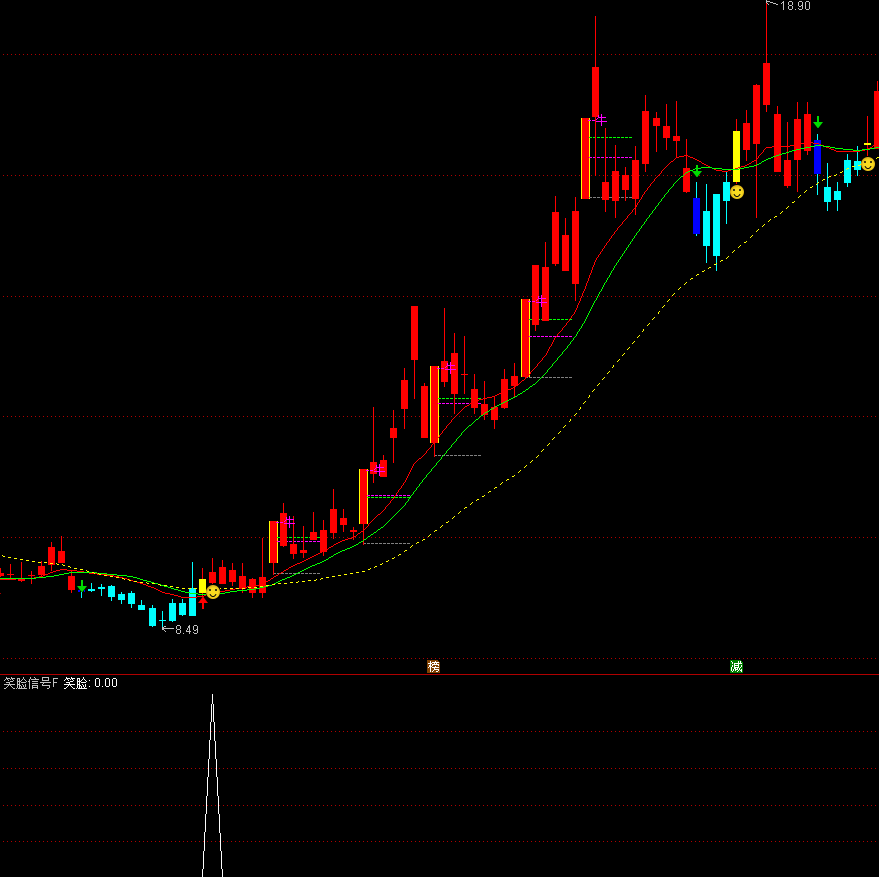Screen dimensions: 879x877
Task: Click the cyan candle at the 8.49 low
Action: [x=153, y=616]
